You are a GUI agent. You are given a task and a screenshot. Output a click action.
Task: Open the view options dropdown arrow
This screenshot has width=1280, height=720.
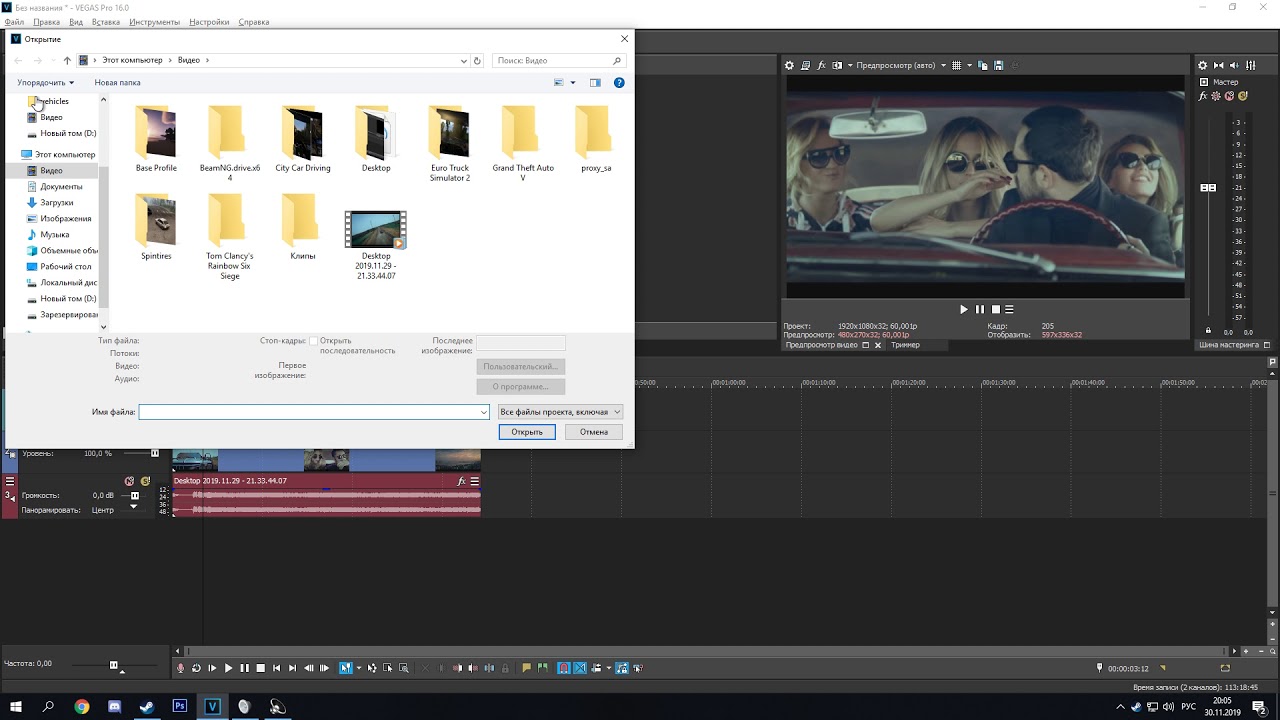pyautogui.click(x=573, y=83)
